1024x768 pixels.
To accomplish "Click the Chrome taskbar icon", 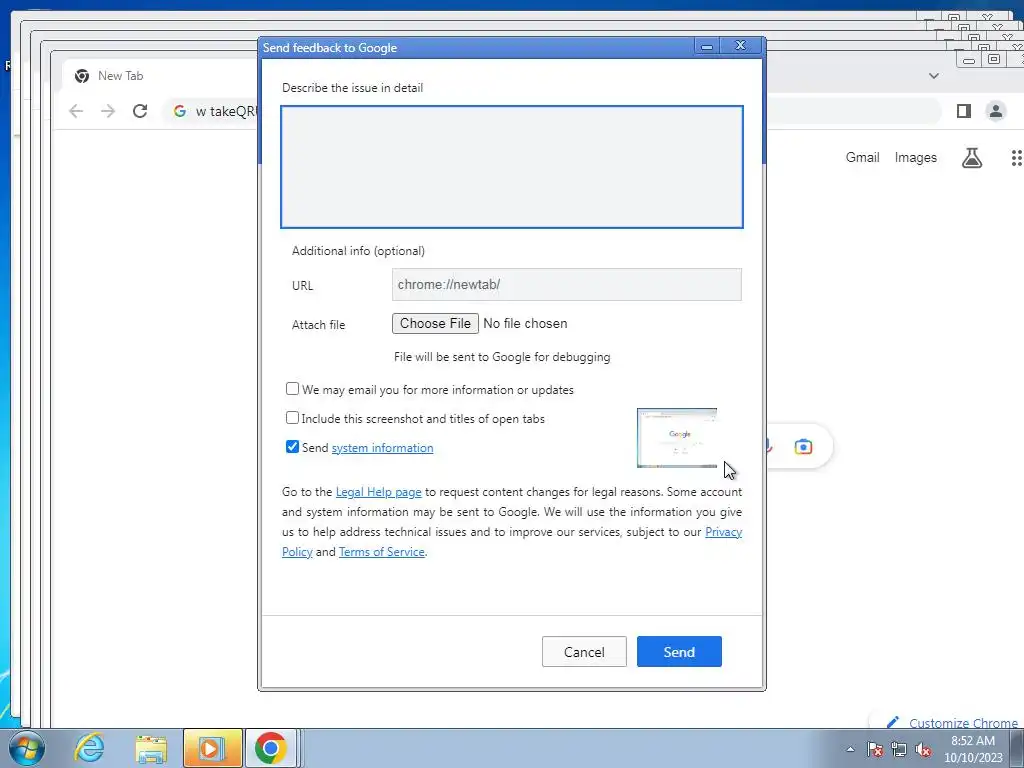I will click(x=270, y=748).
